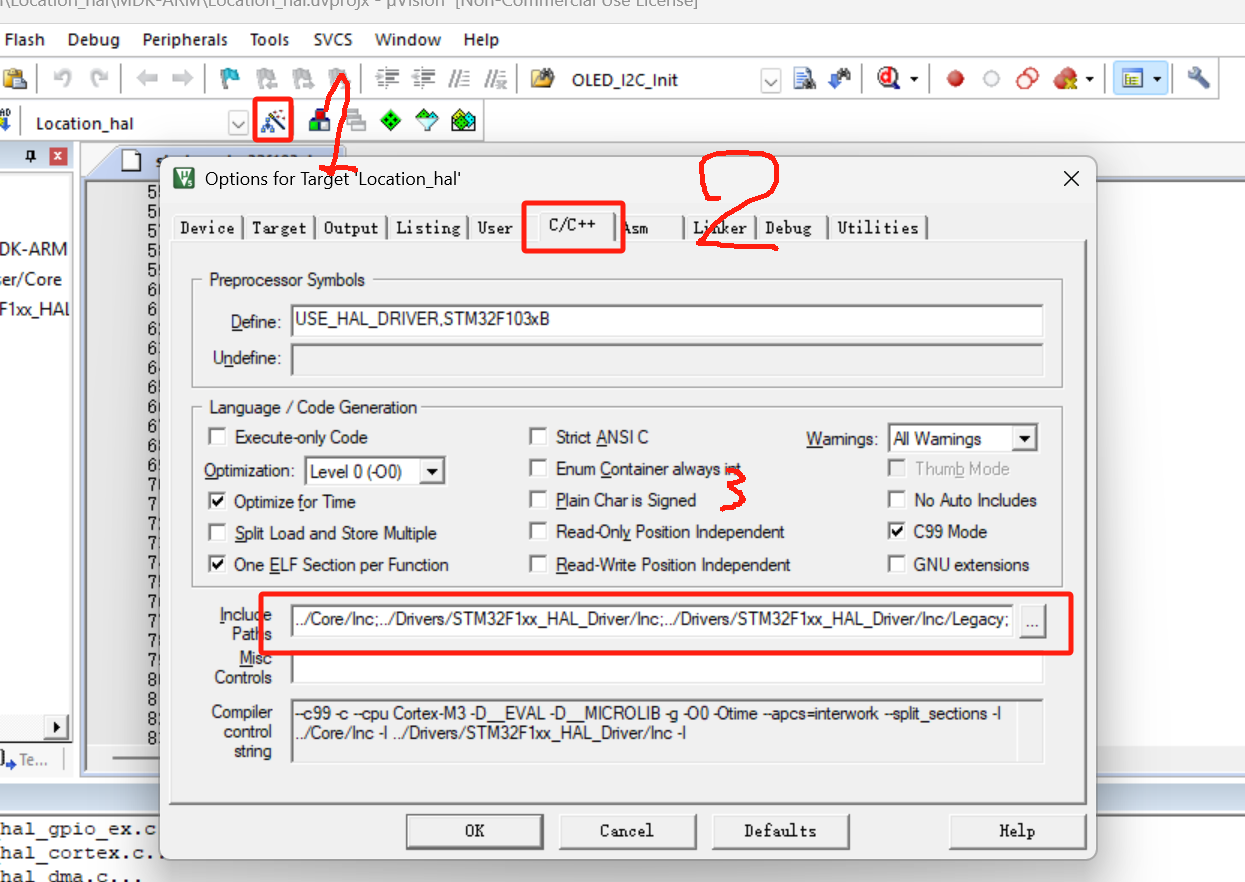Start debug session with the red d icon
Screen dimensions: 1245x882
(889, 78)
